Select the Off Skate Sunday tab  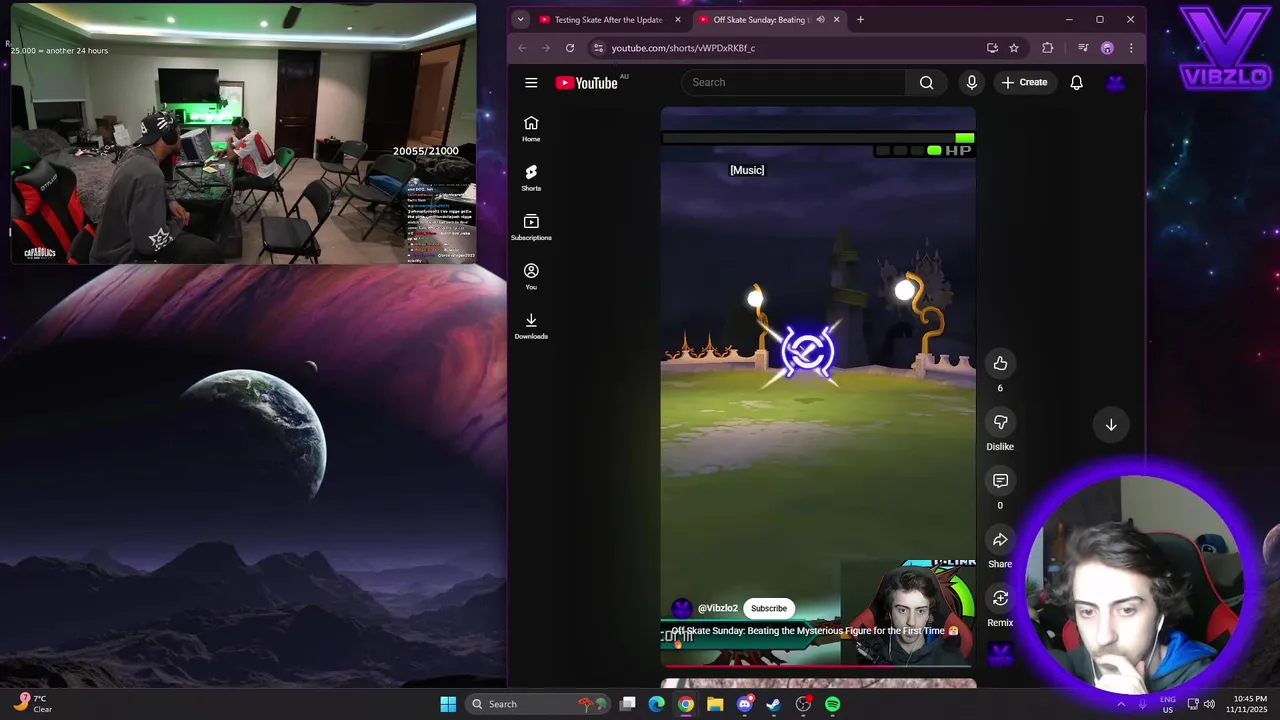760,19
